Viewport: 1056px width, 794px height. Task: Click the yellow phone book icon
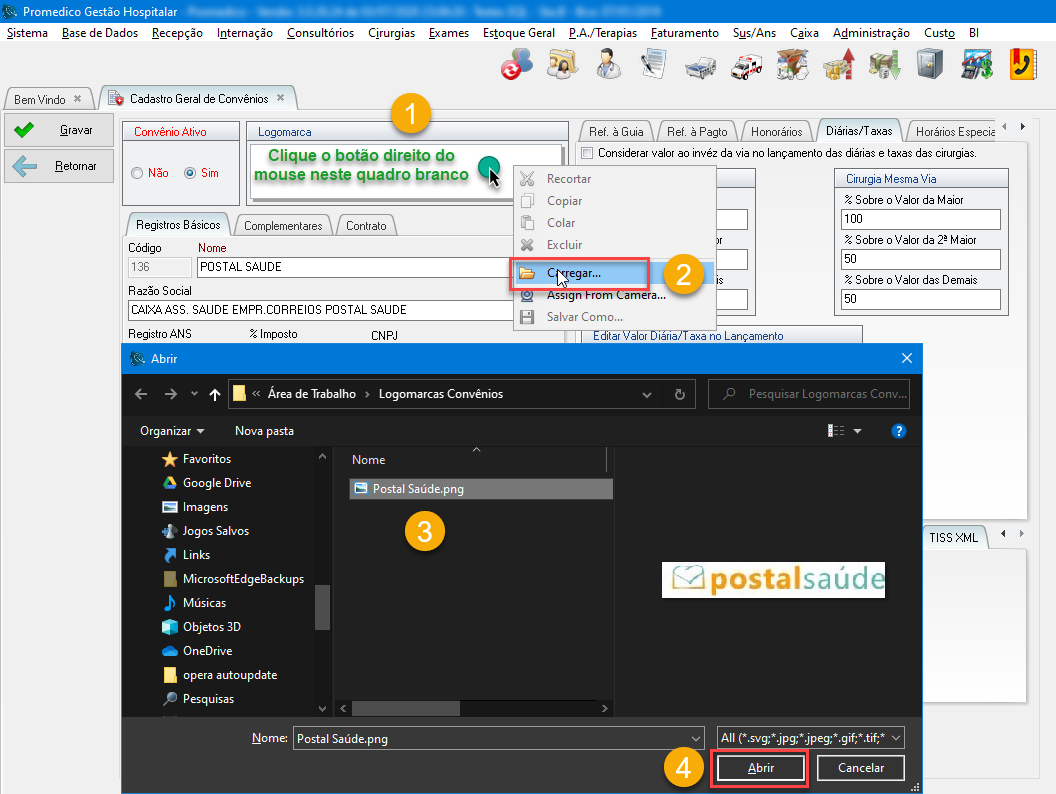click(1022, 66)
